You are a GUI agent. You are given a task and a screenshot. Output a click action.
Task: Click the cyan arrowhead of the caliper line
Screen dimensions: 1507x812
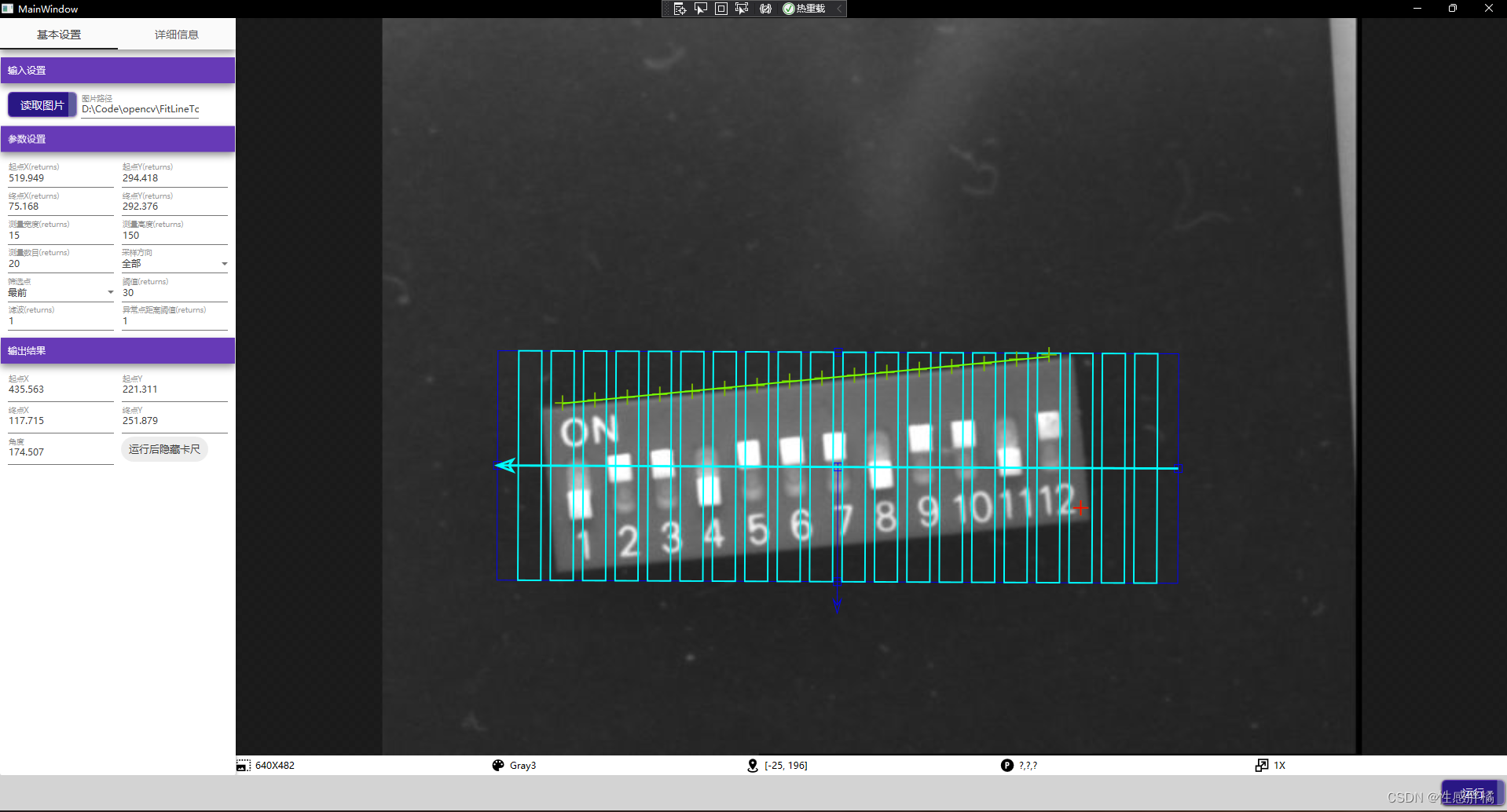click(x=504, y=466)
